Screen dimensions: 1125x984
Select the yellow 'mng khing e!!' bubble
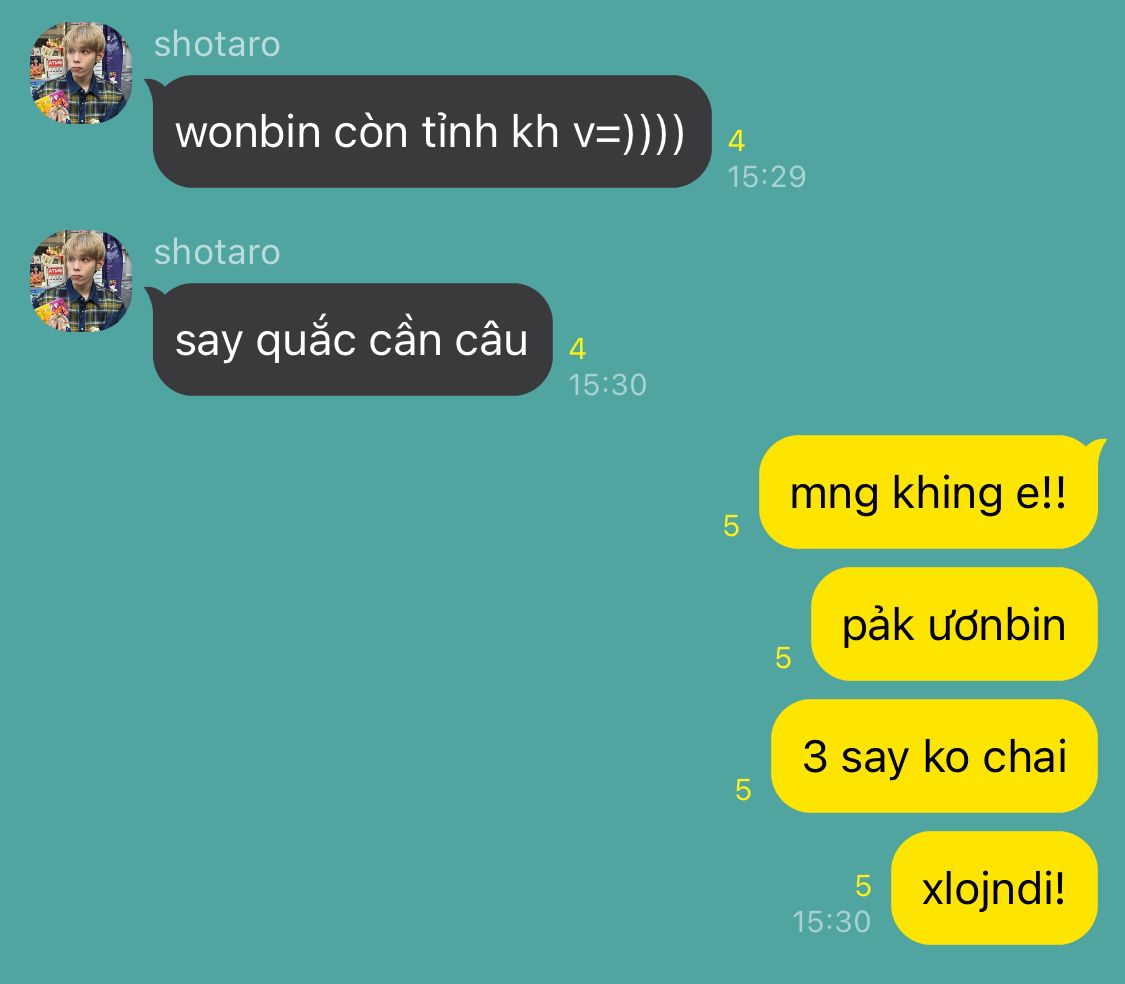pyautogui.click(x=930, y=492)
